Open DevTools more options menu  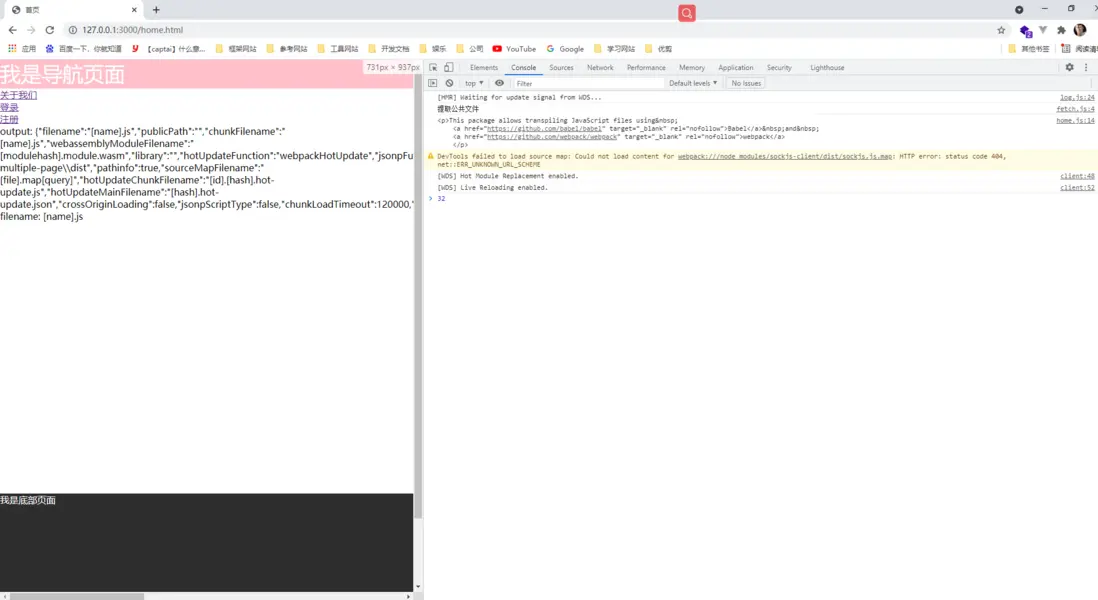tap(1086, 68)
